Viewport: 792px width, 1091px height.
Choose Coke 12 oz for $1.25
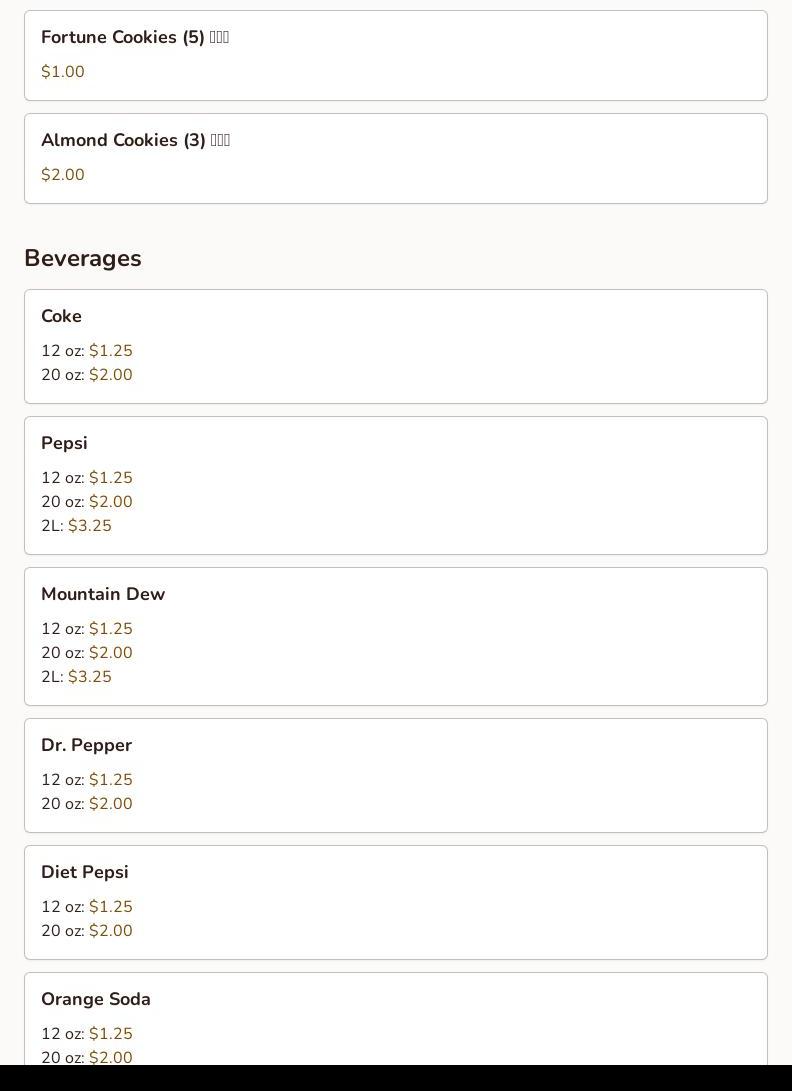point(110,351)
